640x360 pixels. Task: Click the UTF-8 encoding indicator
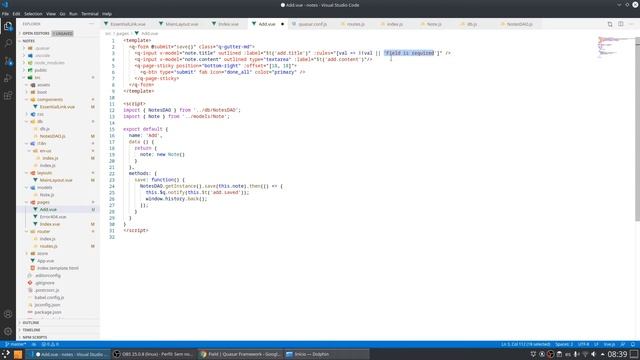(583, 344)
